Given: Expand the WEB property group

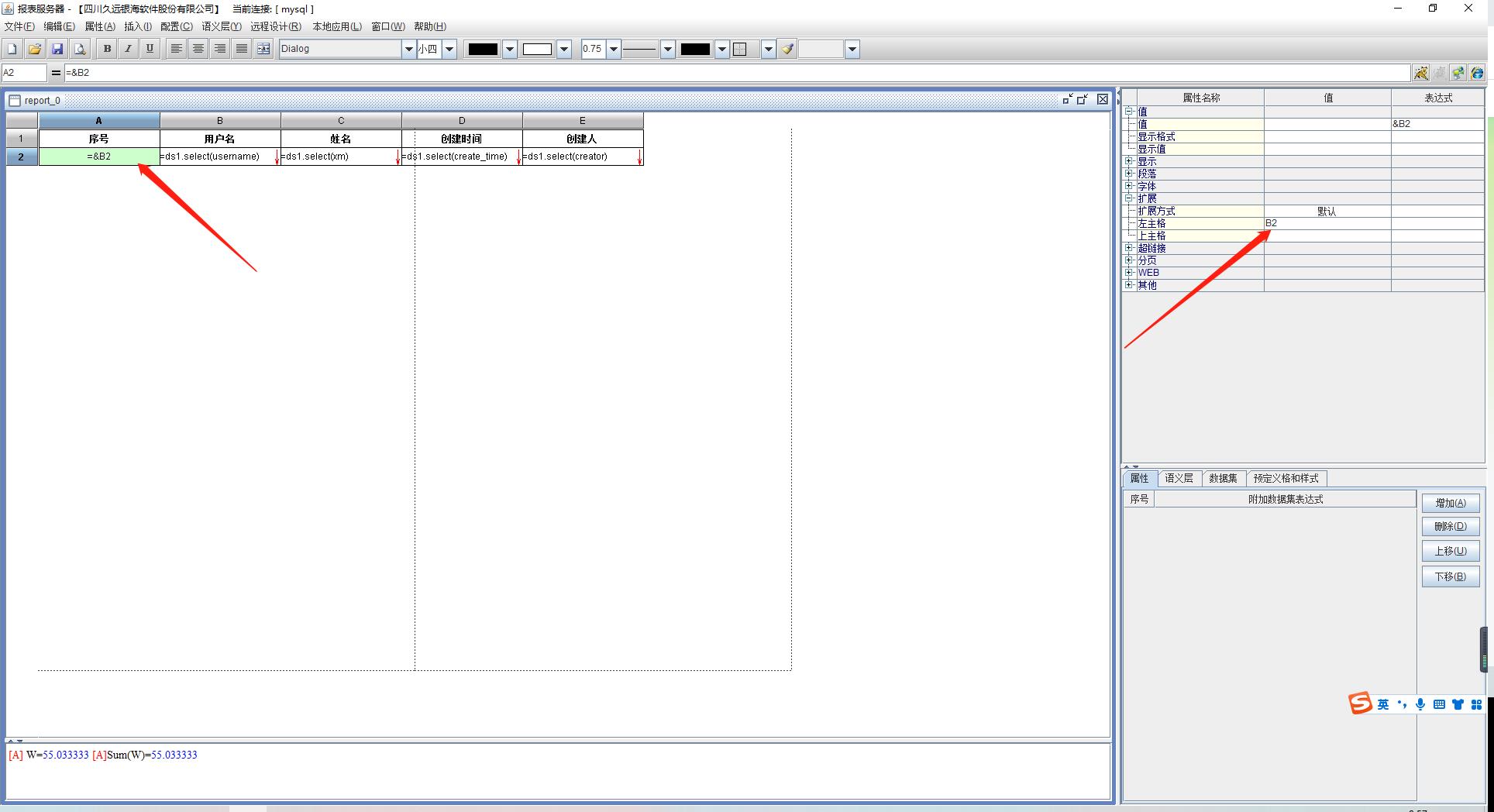Looking at the screenshot, I should point(1129,273).
